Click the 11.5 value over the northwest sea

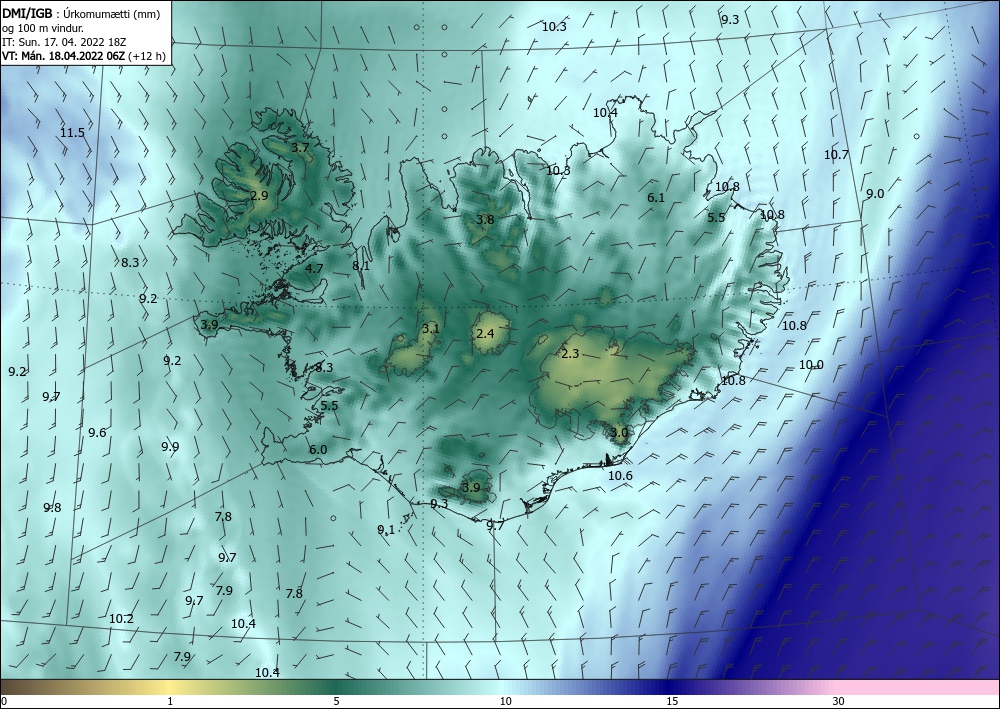tap(72, 133)
